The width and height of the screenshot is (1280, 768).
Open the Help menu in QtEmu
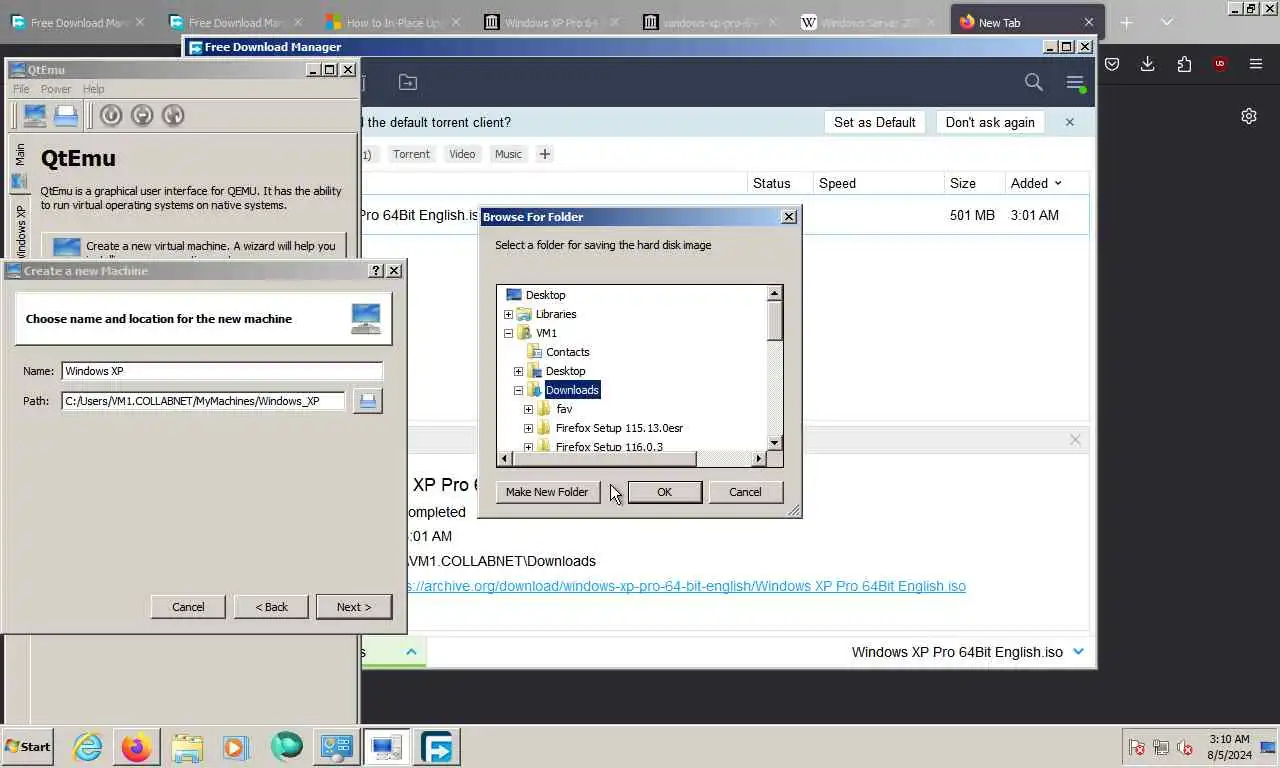(x=93, y=89)
